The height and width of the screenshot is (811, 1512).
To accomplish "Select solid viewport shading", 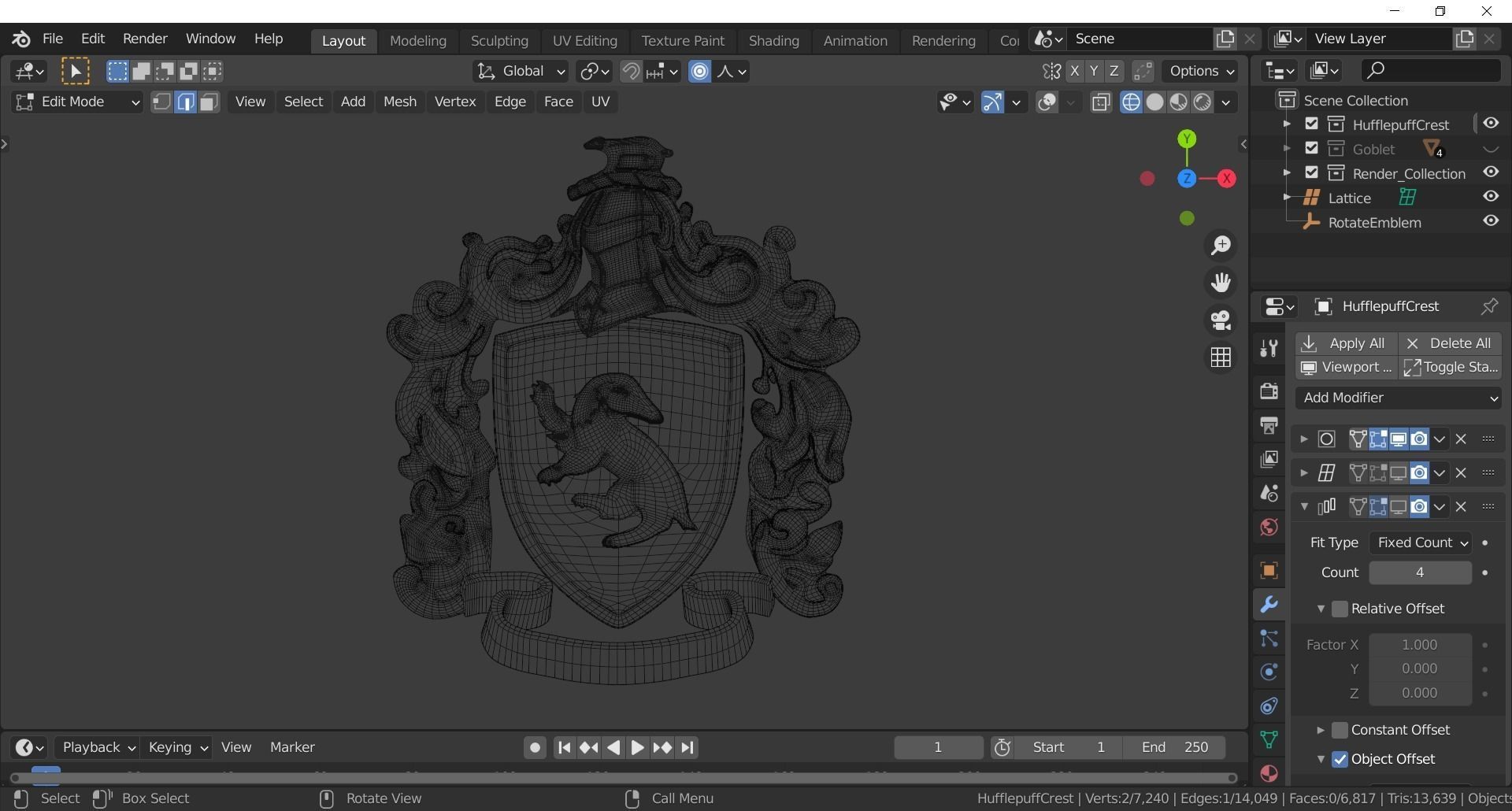I will pos(1154,102).
